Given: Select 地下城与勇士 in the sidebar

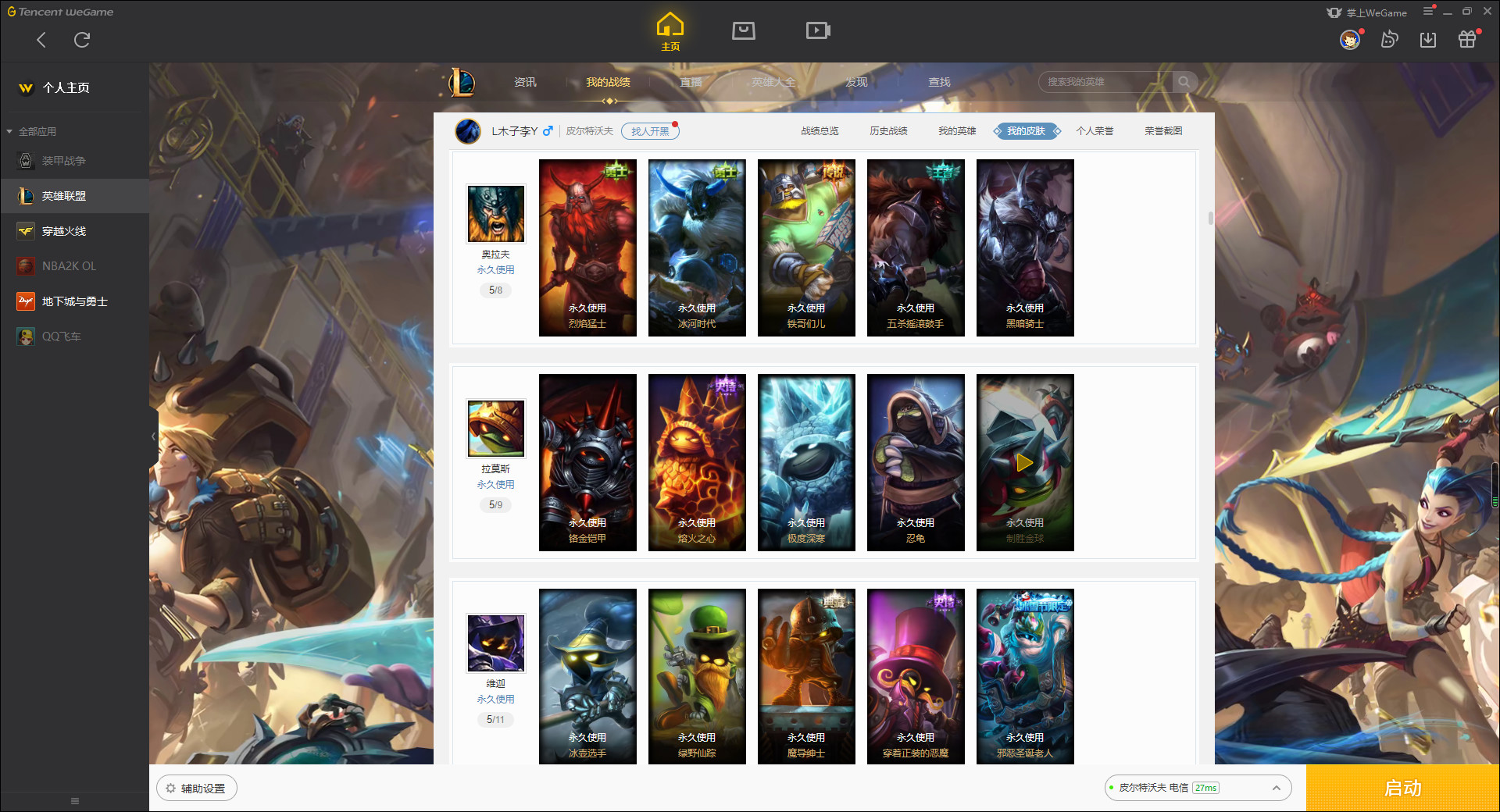Looking at the screenshot, I should 74,301.
